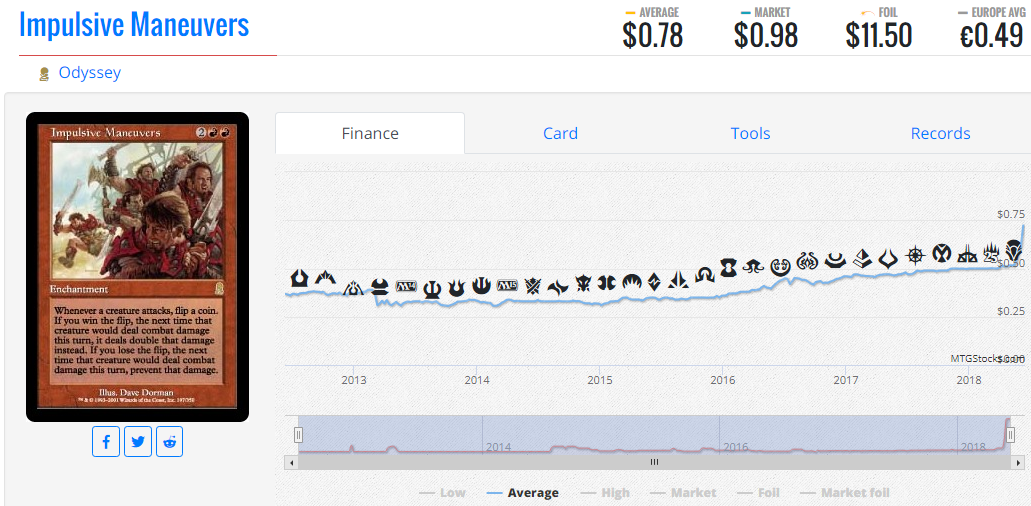Click the left range handle of navigator
1031x506 pixels.
click(297, 434)
